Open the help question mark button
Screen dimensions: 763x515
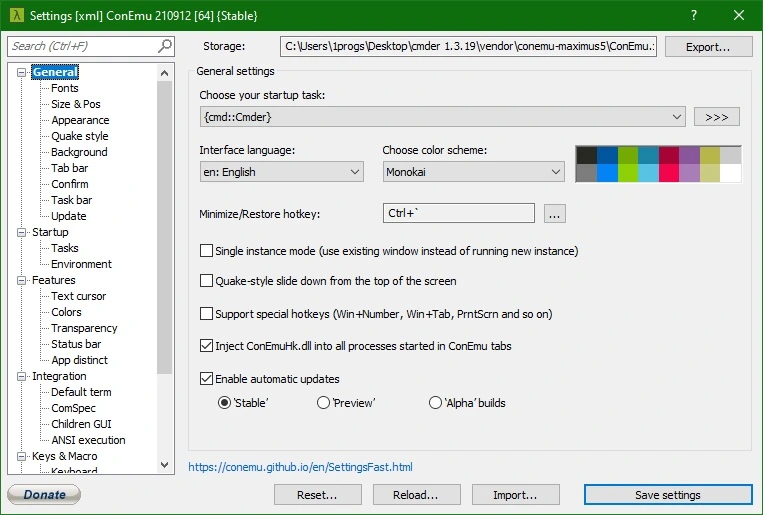(x=693, y=15)
